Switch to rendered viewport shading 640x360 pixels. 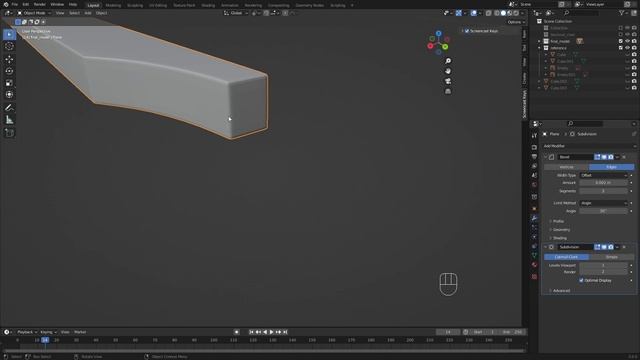[x=516, y=13]
